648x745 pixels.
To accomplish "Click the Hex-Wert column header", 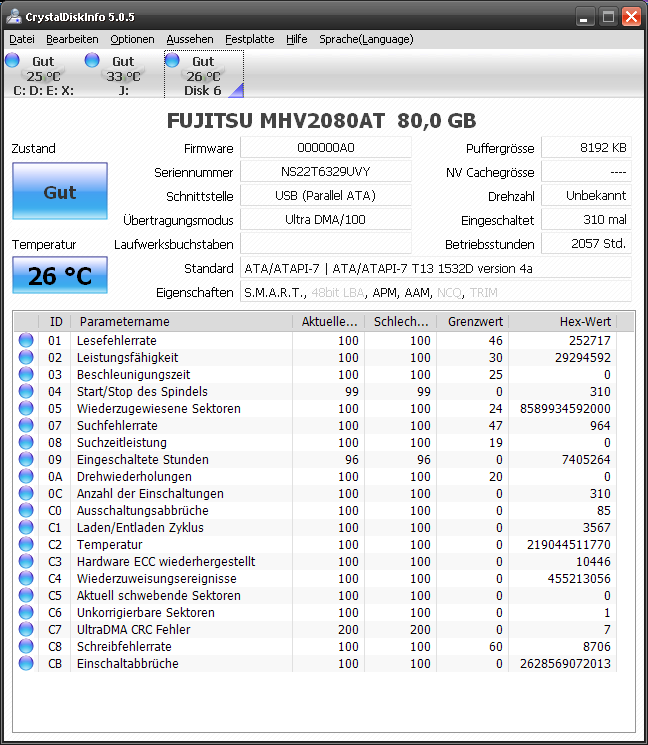I will 562,322.
